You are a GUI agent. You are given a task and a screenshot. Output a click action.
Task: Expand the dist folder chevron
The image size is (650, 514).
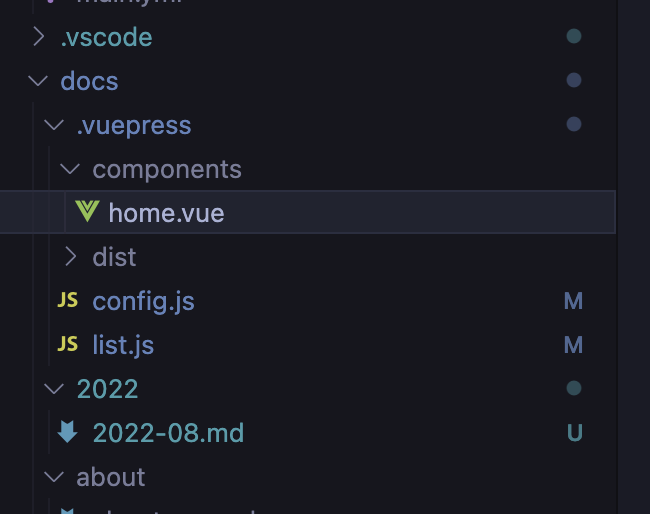(x=70, y=257)
